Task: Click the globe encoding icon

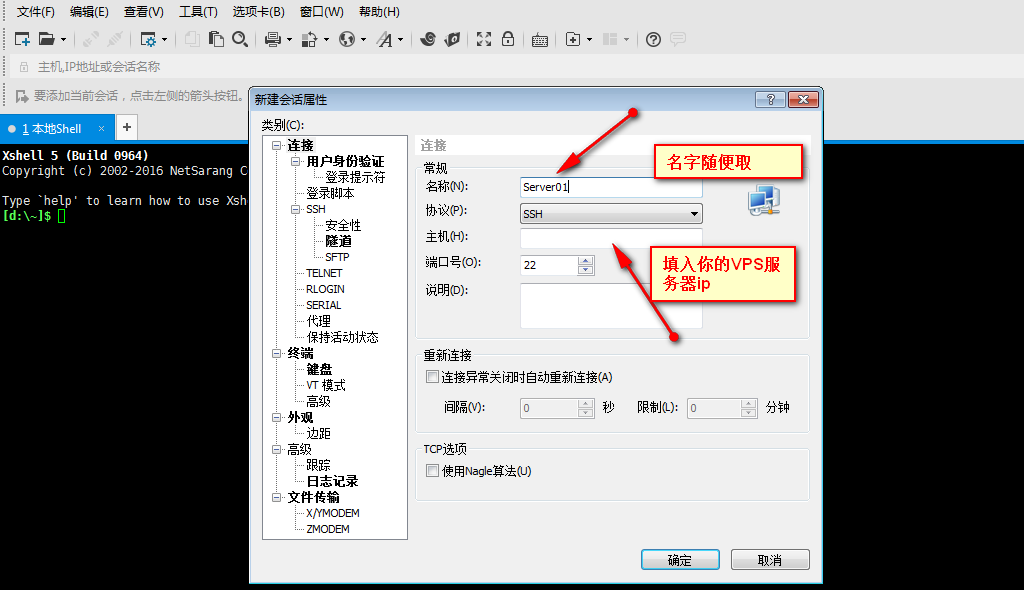Action: coord(347,39)
